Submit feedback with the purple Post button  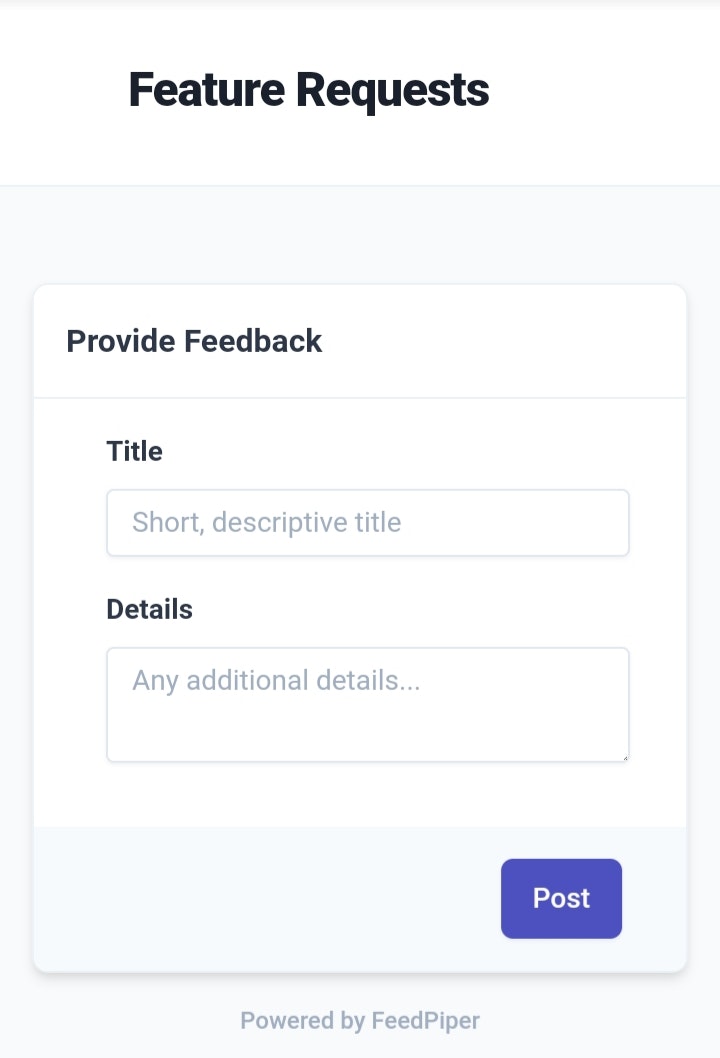(561, 898)
